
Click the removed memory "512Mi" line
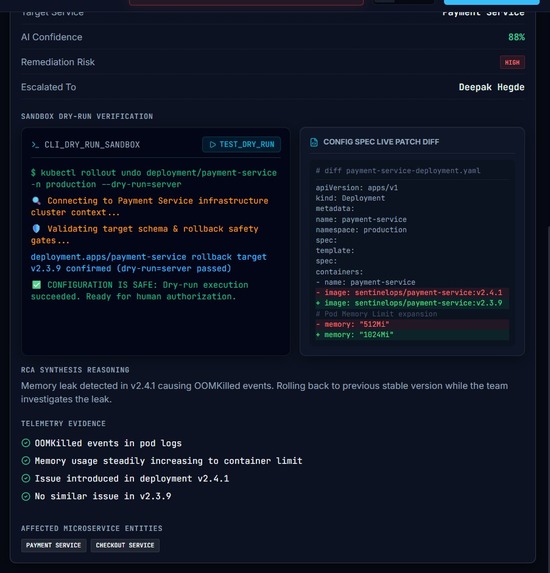click(x=412, y=325)
